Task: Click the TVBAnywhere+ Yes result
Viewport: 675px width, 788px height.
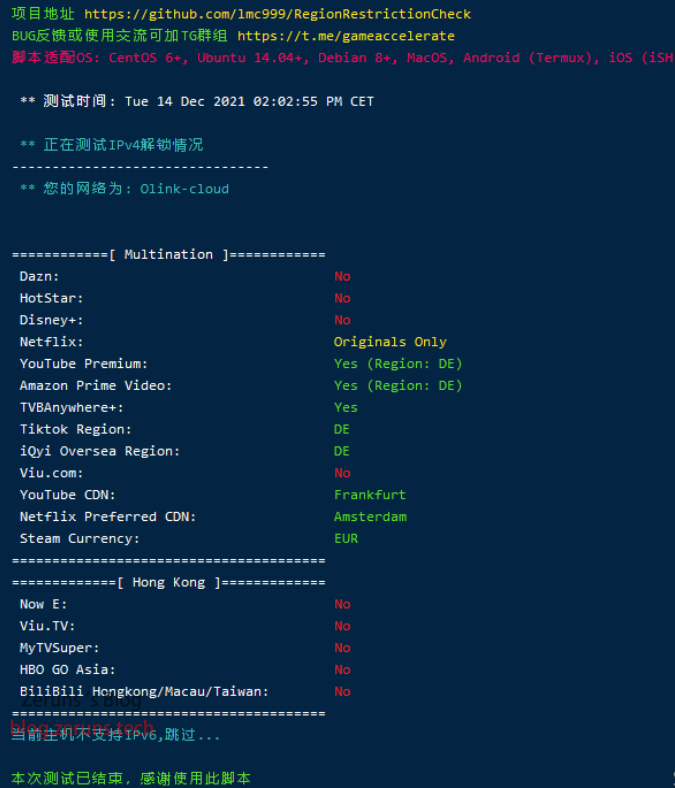Action: pos(346,408)
